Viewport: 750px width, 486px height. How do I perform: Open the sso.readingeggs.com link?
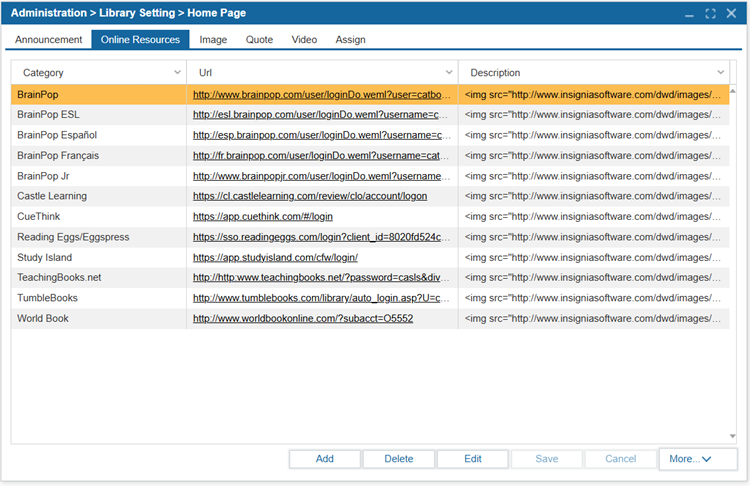(321, 237)
